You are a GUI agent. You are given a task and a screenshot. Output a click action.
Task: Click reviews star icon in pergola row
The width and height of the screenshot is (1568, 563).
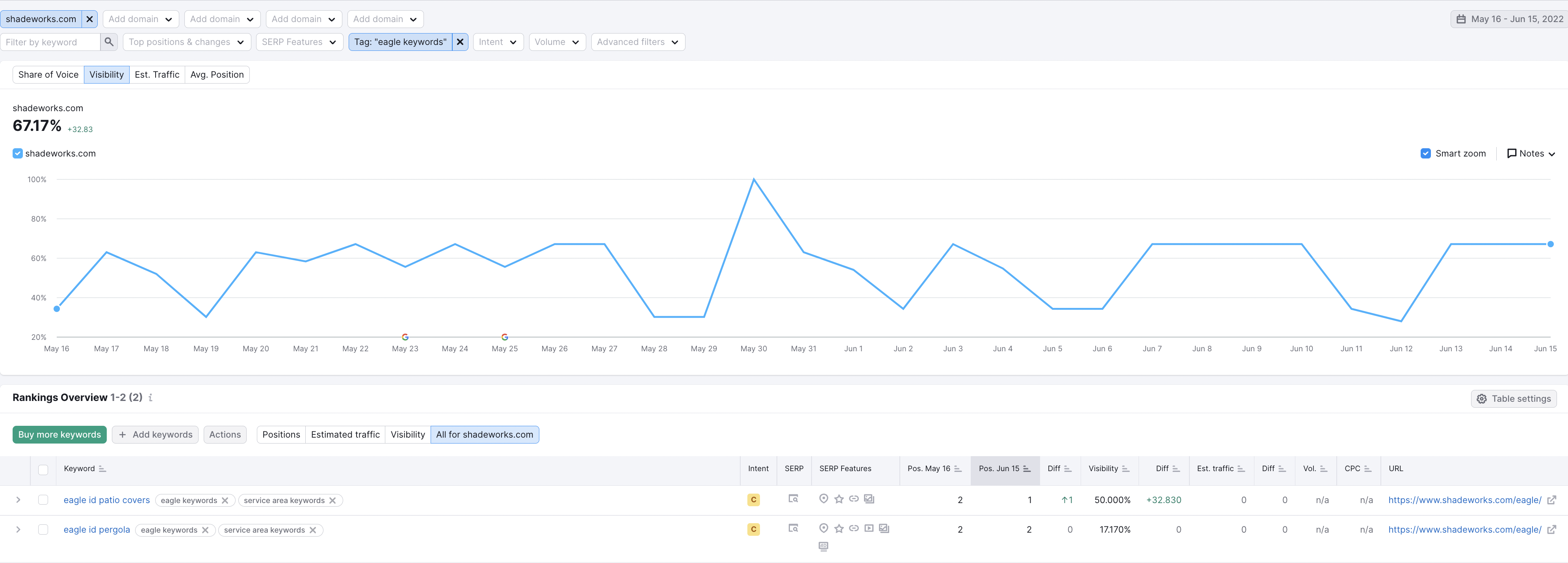[839, 528]
